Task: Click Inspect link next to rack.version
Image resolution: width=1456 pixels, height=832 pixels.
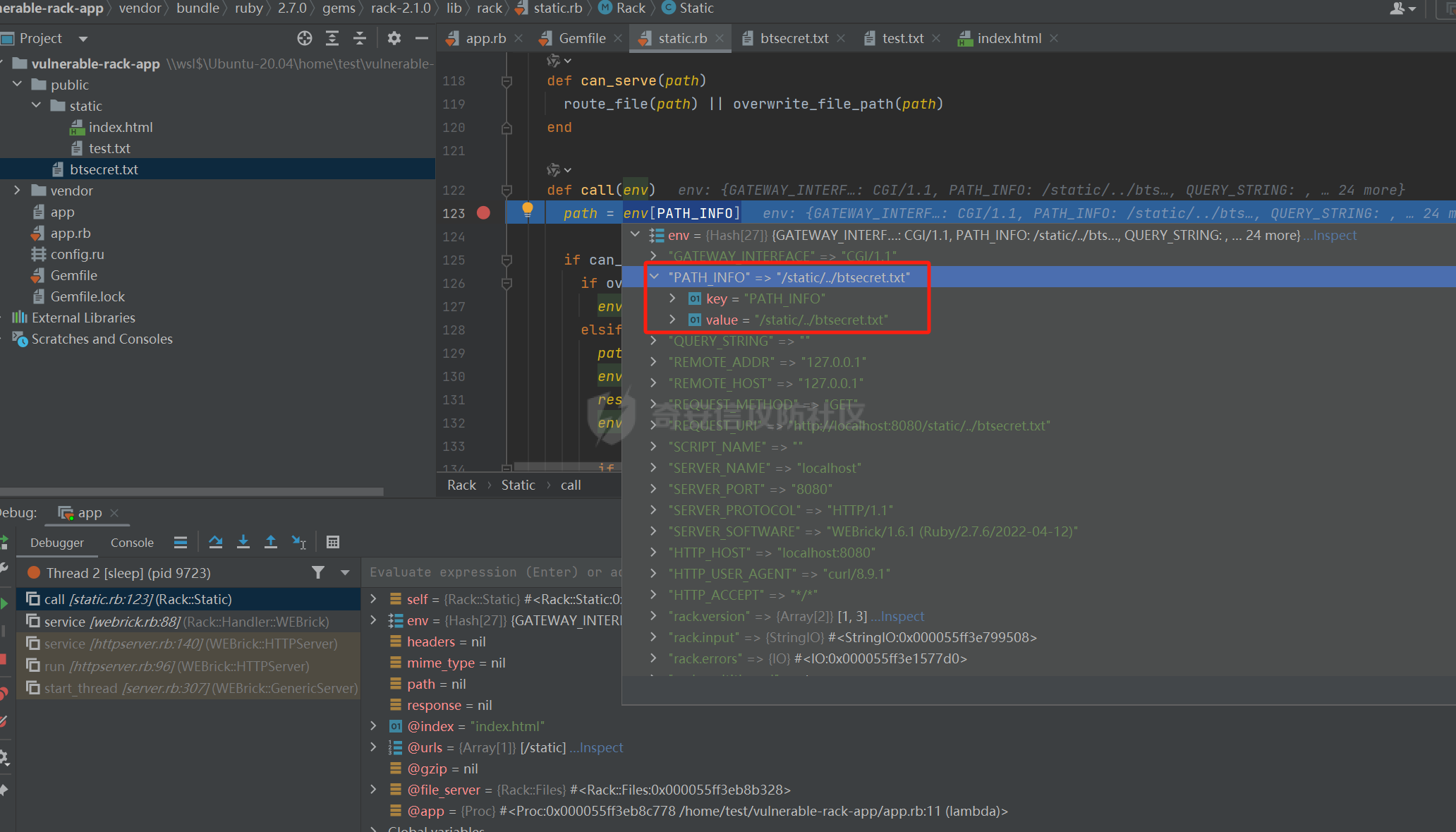Action: [x=898, y=616]
